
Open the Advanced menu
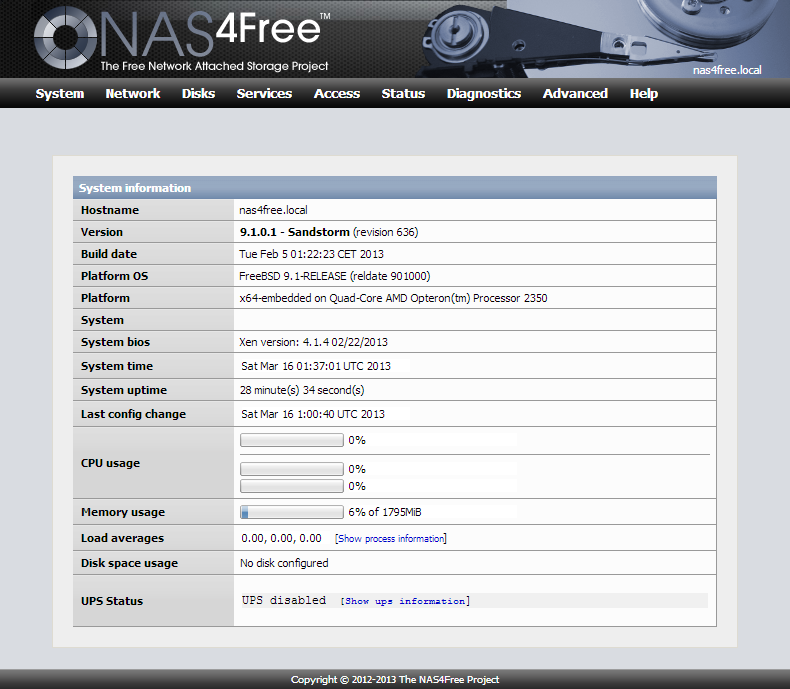(575, 94)
